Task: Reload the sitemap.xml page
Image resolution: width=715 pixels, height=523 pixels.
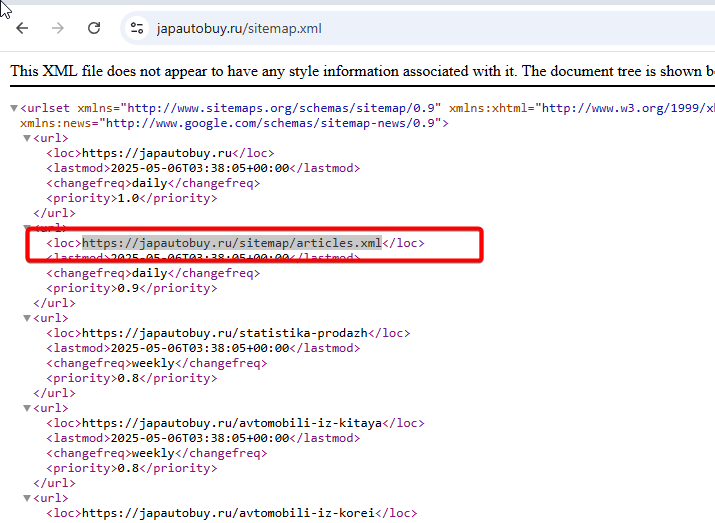Action: 94,28
